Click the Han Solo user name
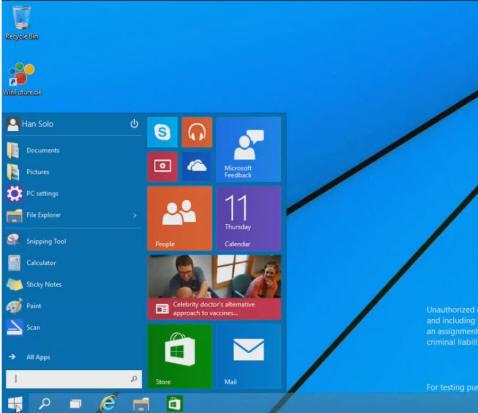The width and height of the screenshot is (478, 413). (x=38, y=124)
